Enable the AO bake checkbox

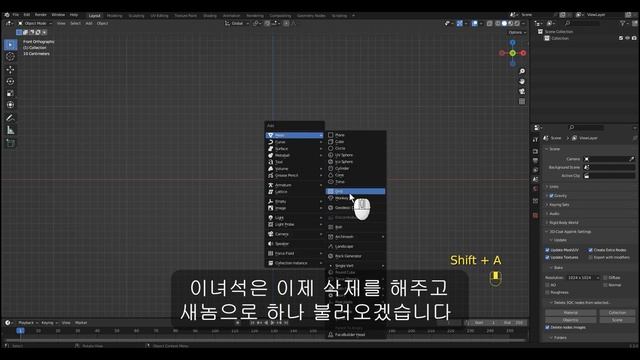click(547, 285)
